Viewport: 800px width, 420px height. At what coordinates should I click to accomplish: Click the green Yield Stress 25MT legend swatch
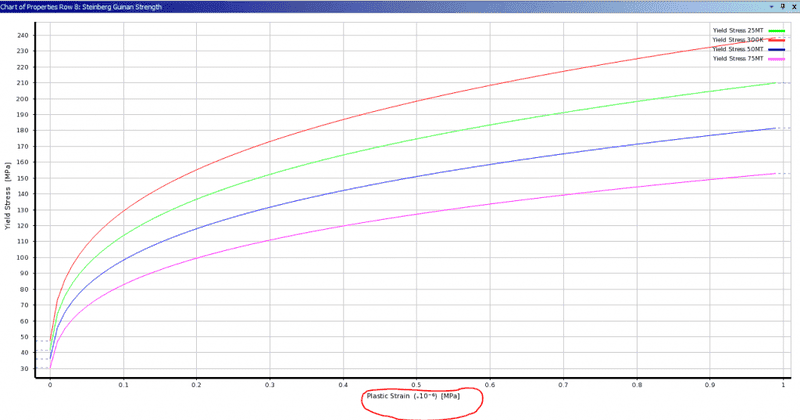pos(775,30)
